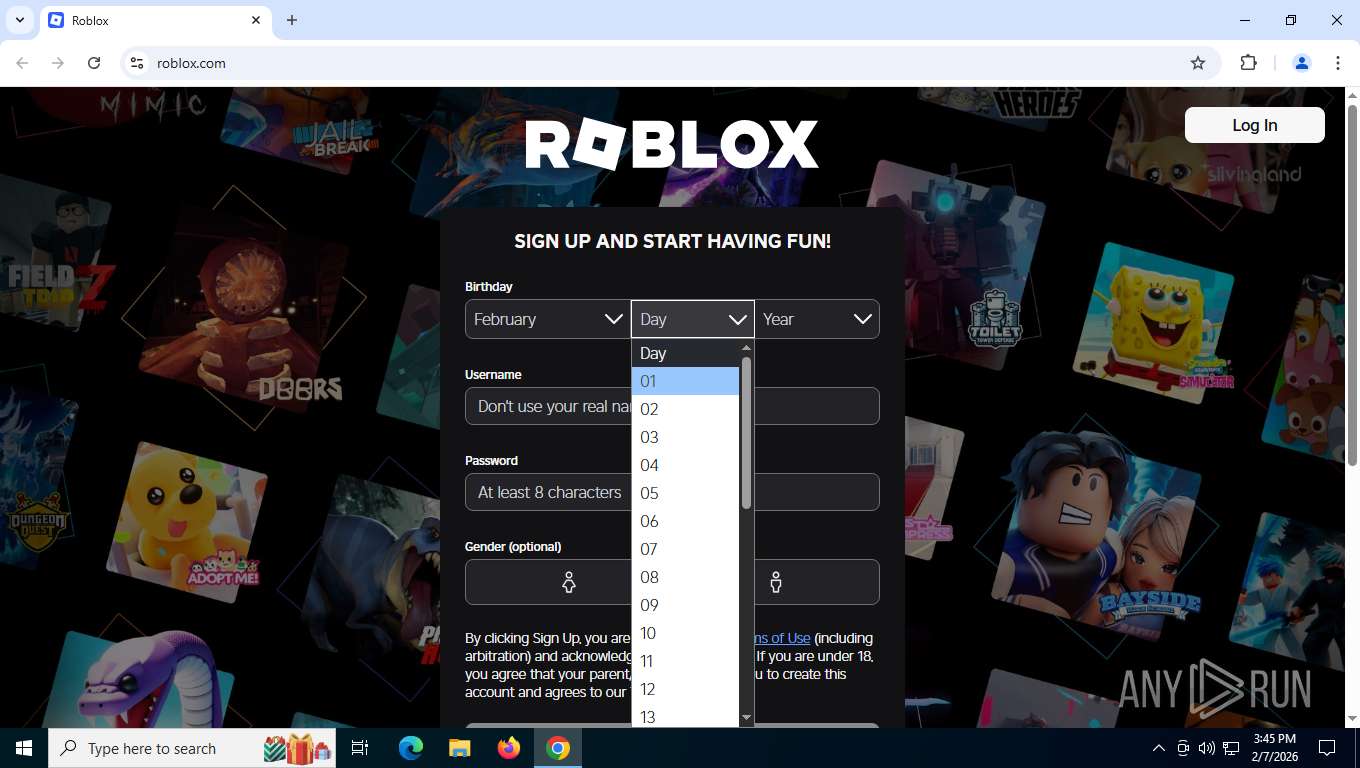The width and height of the screenshot is (1360, 768).
Task: Open the taskbar clock and date
Action: tap(1274, 748)
